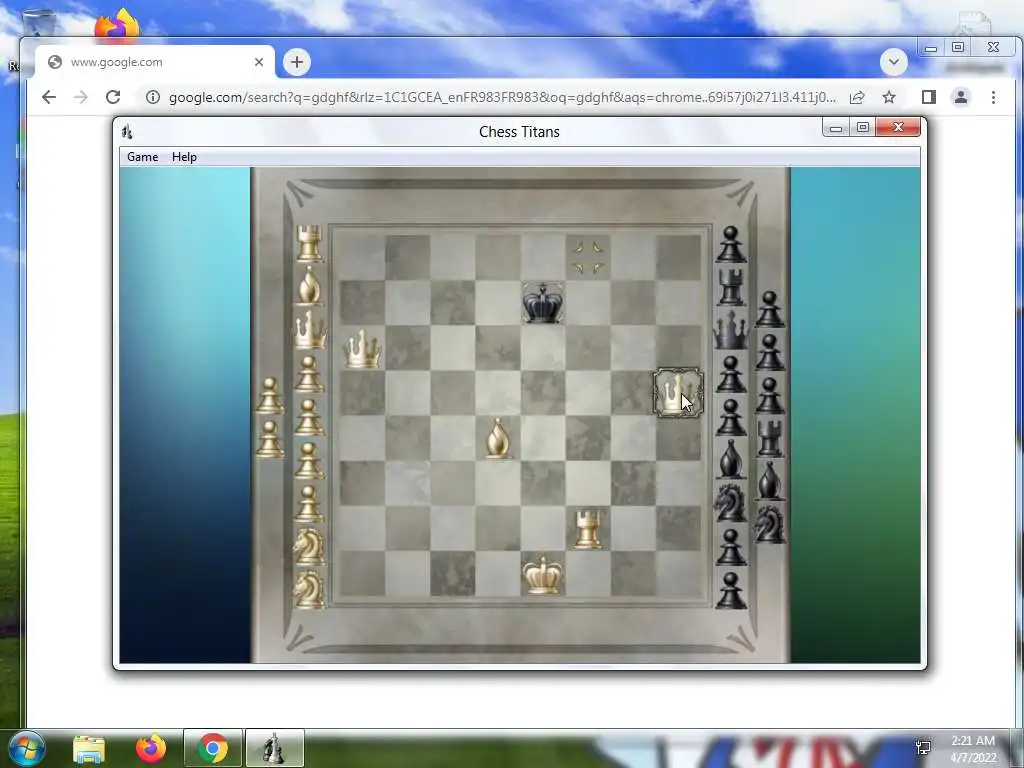
Task: Open File Explorer from the taskbar
Action: click(89, 748)
